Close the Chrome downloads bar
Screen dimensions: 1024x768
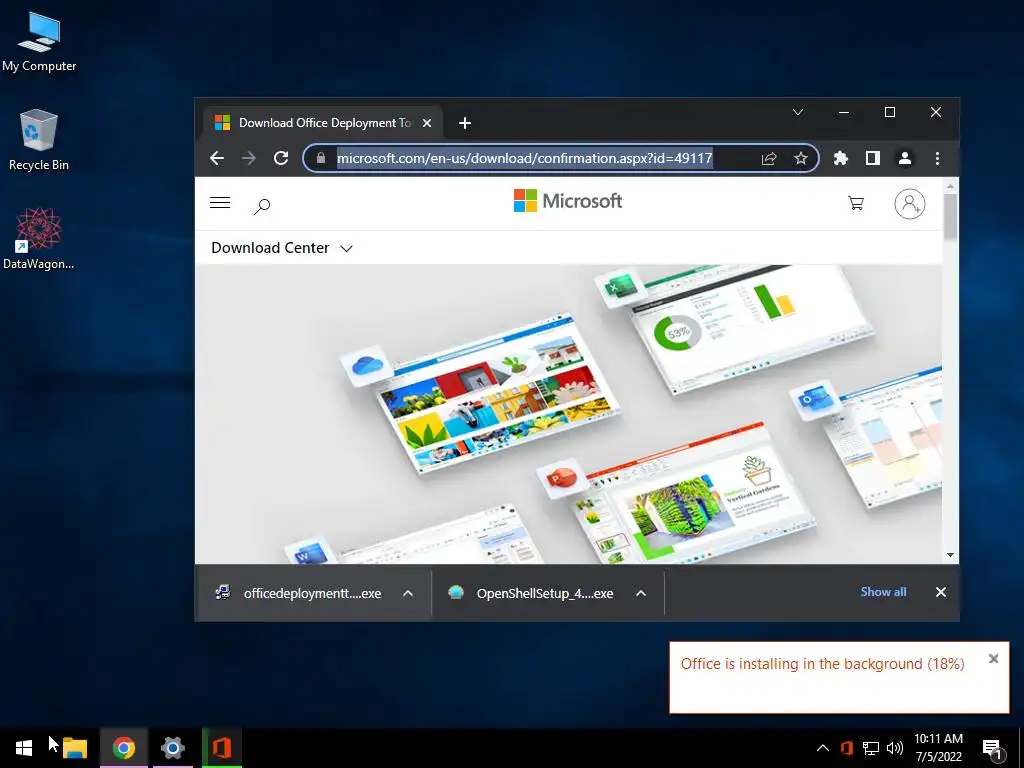[x=940, y=592]
